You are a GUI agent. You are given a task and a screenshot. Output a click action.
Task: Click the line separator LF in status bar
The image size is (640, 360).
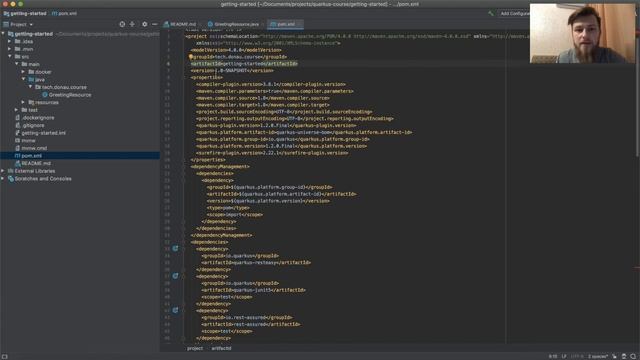pyautogui.click(x=564, y=356)
